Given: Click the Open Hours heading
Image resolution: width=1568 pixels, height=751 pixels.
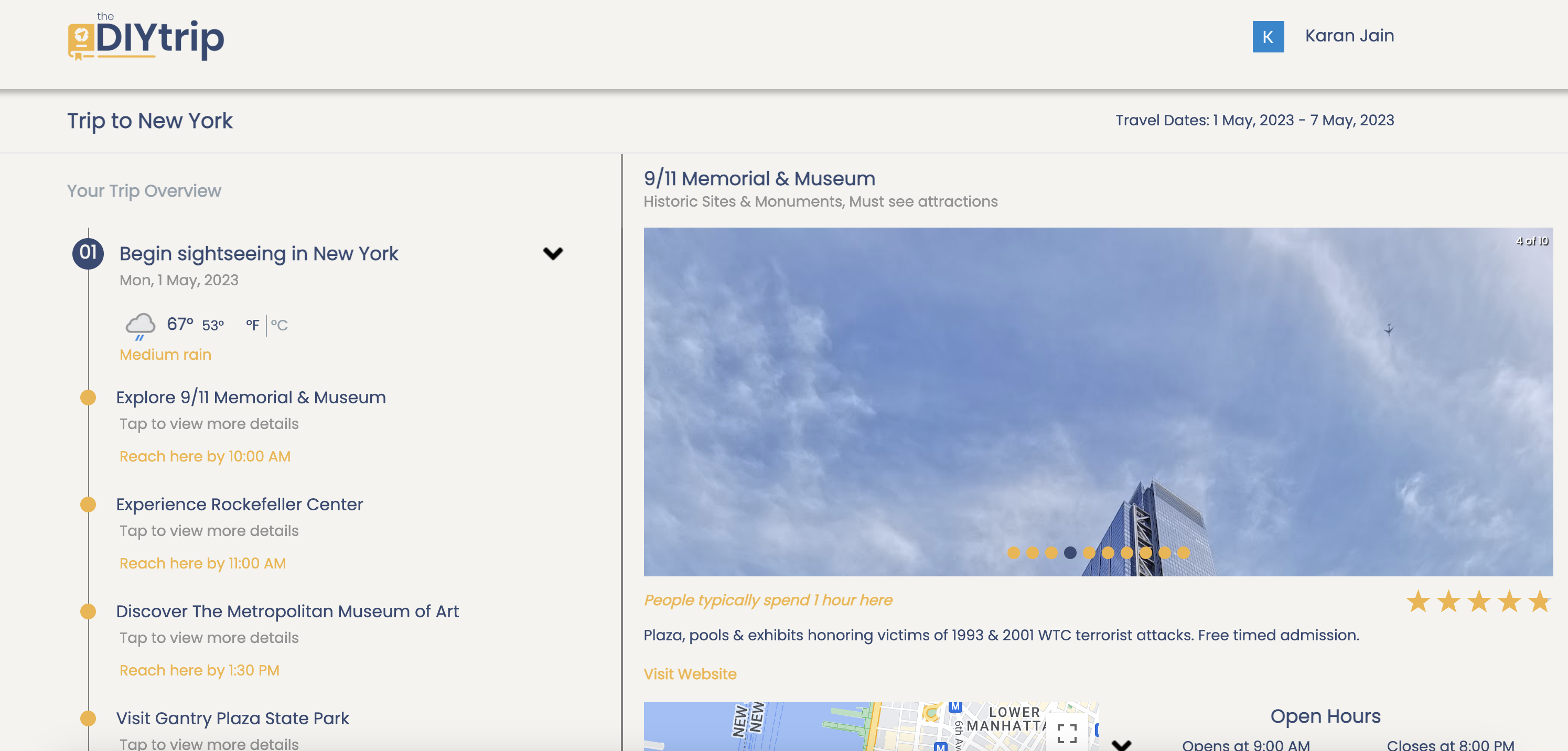Looking at the screenshot, I should [1325, 716].
